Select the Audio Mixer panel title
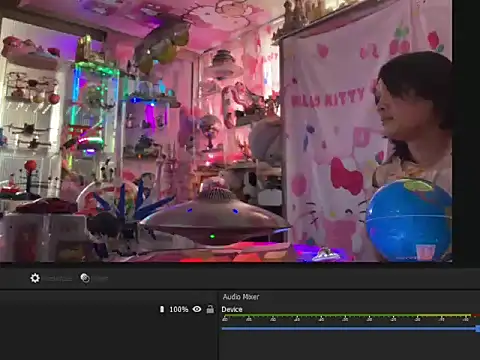 click(x=241, y=297)
